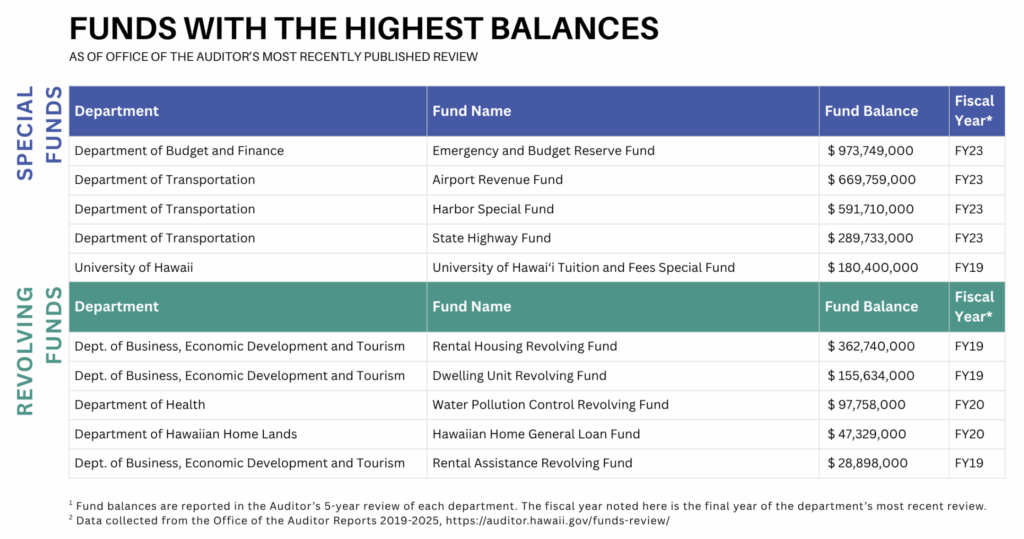Select the Water Pollution Control Revolving Fund

click(x=550, y=405)
